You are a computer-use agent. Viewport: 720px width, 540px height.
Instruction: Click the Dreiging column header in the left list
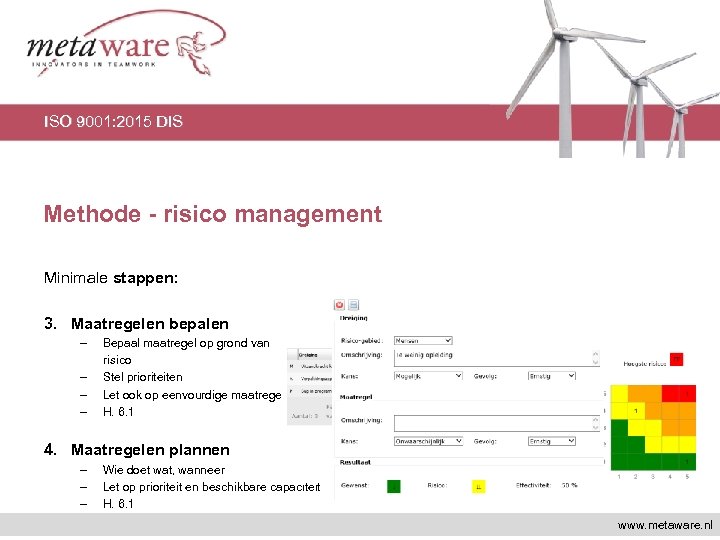click(x=314, y=355)
